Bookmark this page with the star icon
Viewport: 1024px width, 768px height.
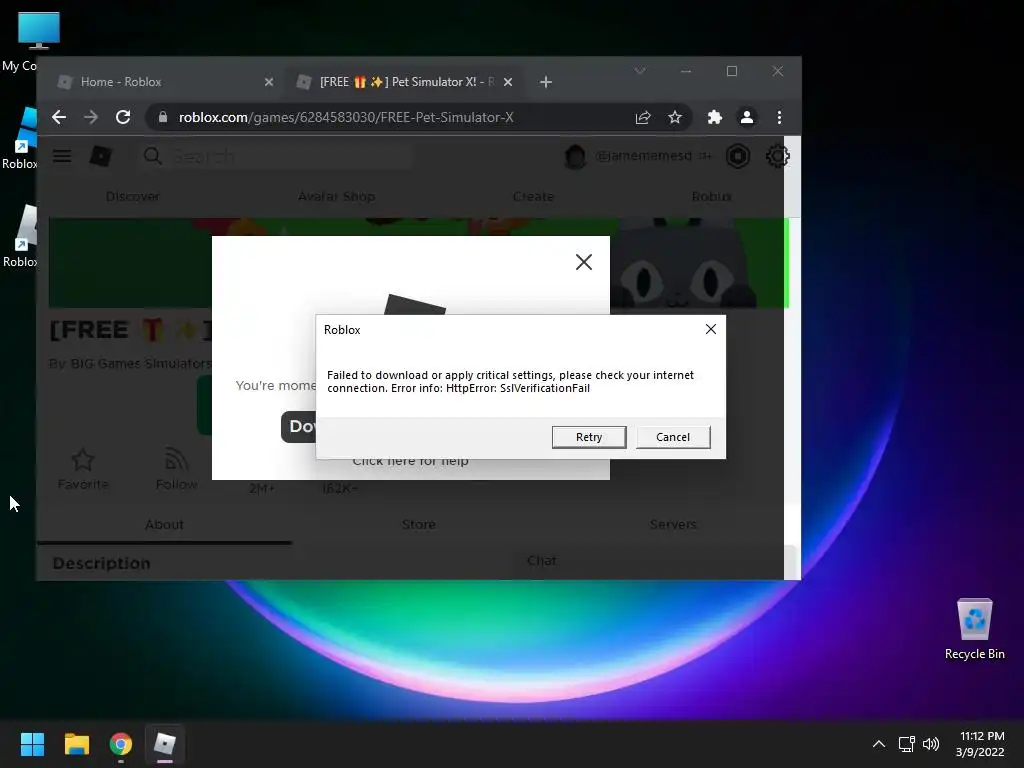[675, 118]
